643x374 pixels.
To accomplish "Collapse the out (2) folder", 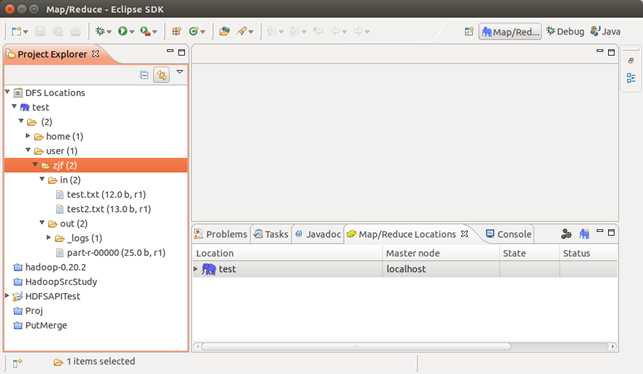I will click(x=42, y=223).
